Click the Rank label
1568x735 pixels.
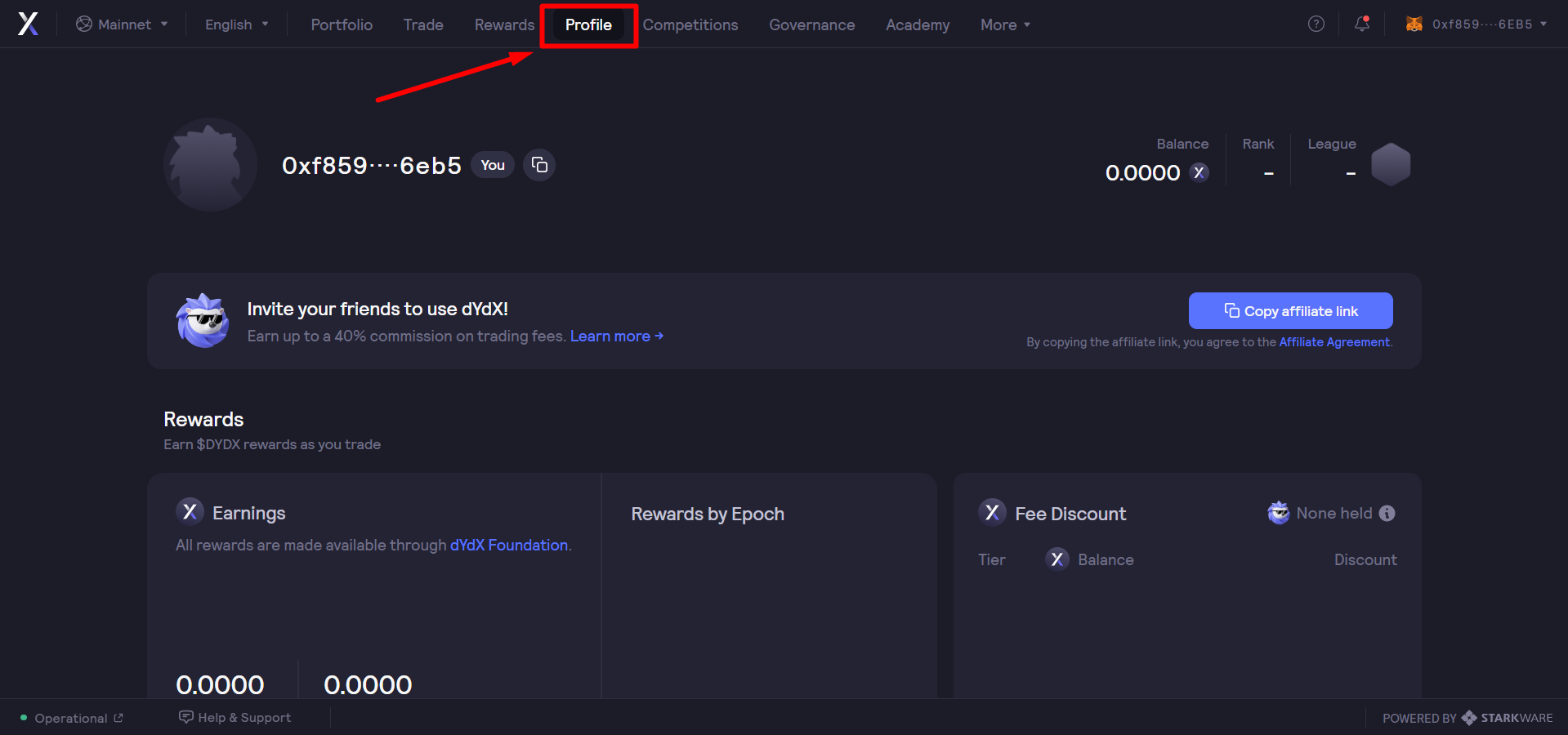coord(1258,144)
